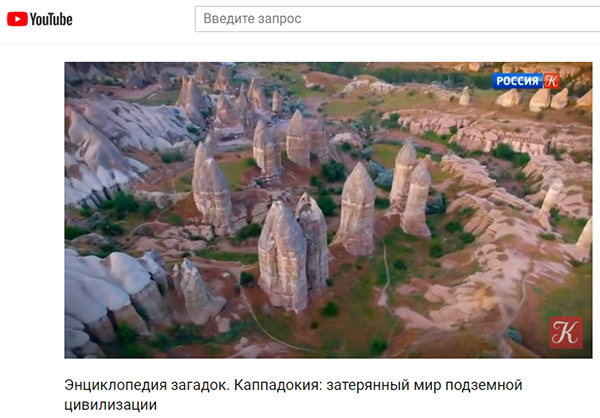This screenshot has width=600, height=418.
Task: Click the blue "РОССИЯ" channel label overlay
Action: [x=517, y=81]
